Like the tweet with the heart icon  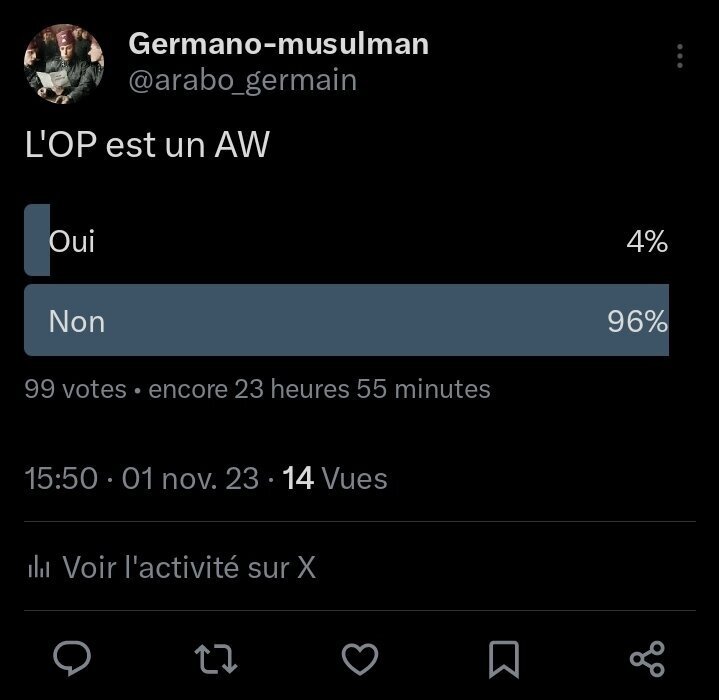[360, 657]
